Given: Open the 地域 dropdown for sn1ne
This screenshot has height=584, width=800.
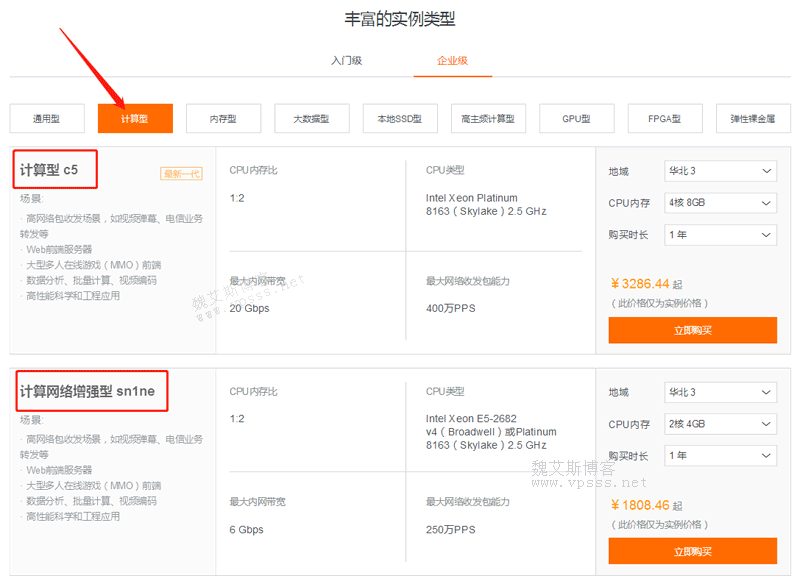Looking at the screenshot, I should coord(720,392).
